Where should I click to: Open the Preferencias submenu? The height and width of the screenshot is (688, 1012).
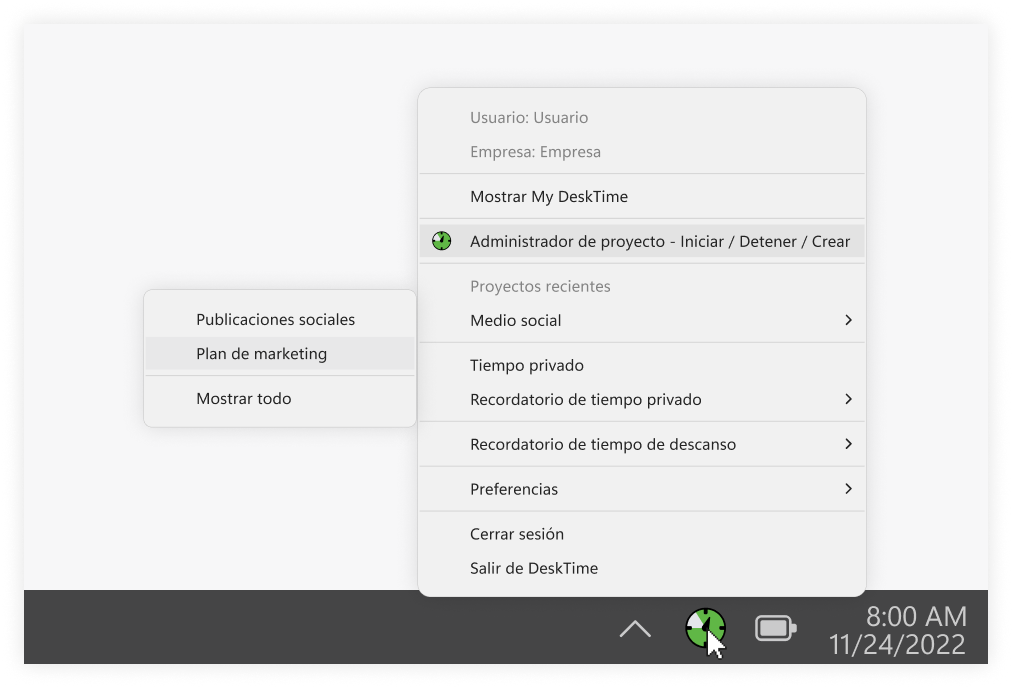642,489
